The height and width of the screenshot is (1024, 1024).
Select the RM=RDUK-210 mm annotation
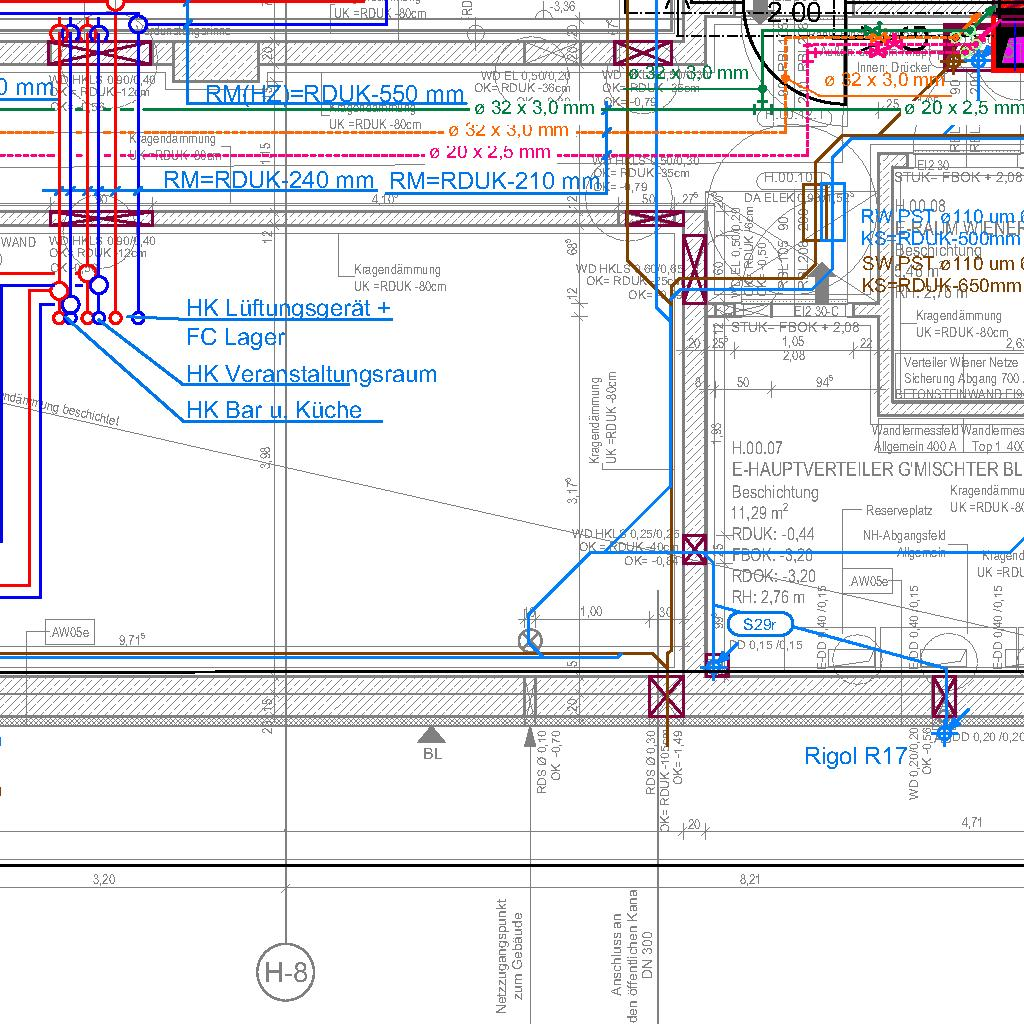492,181
